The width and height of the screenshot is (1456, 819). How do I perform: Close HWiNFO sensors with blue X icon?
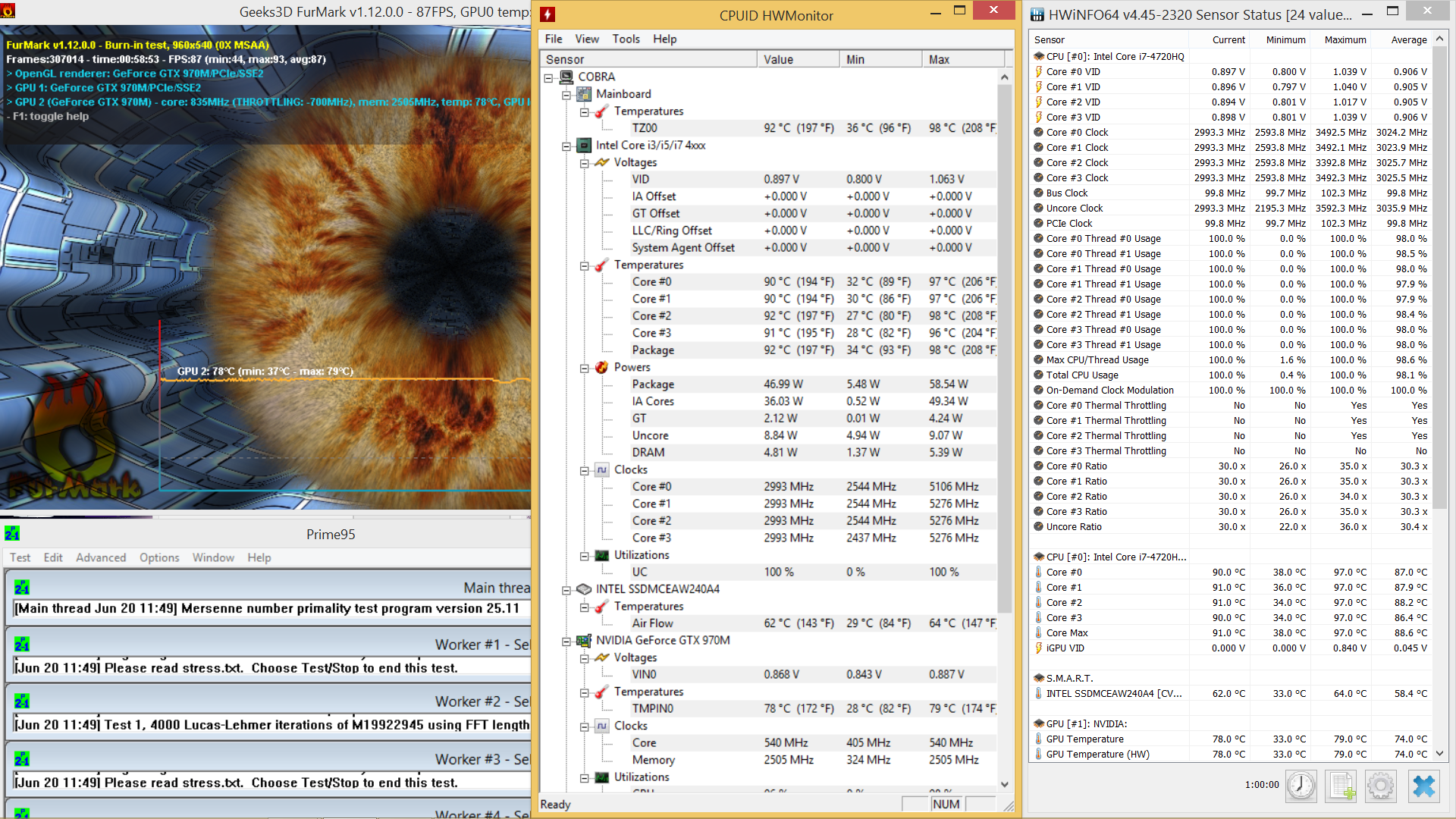click(1423, 786)
